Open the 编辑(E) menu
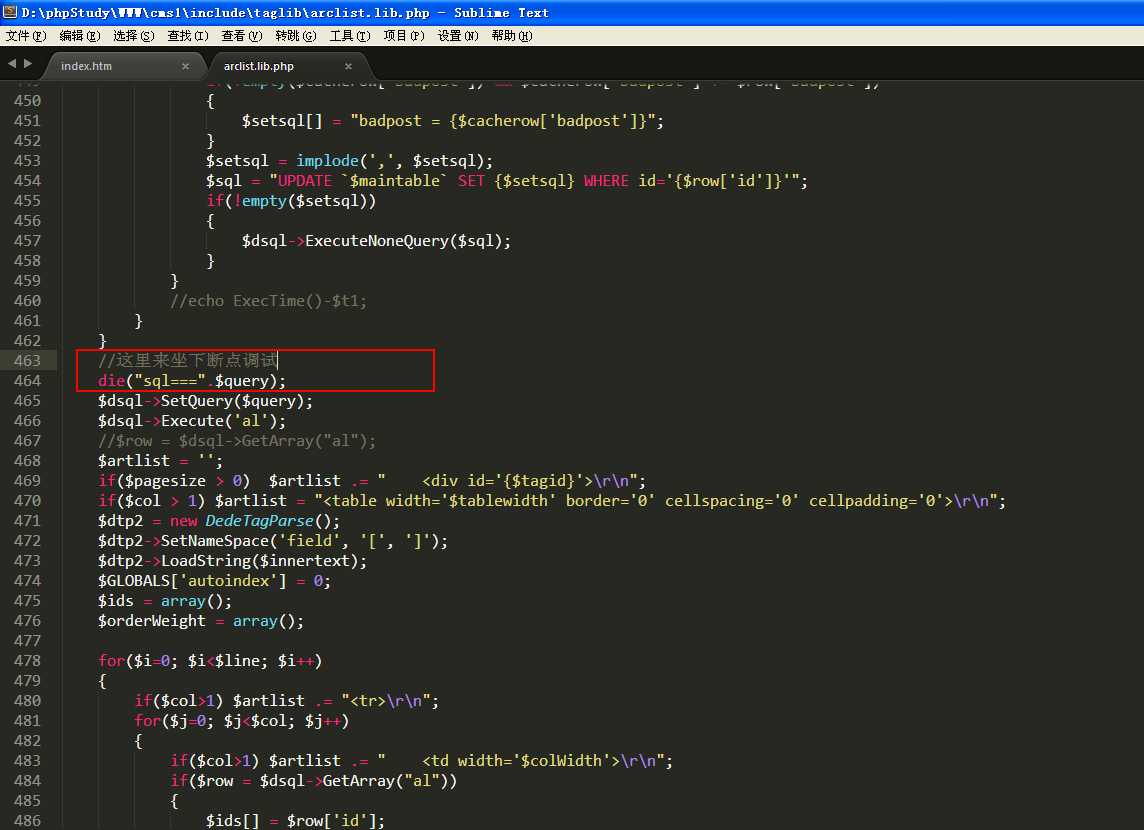The width and height of the screenshot is (1144, 830). coord(80,36)
